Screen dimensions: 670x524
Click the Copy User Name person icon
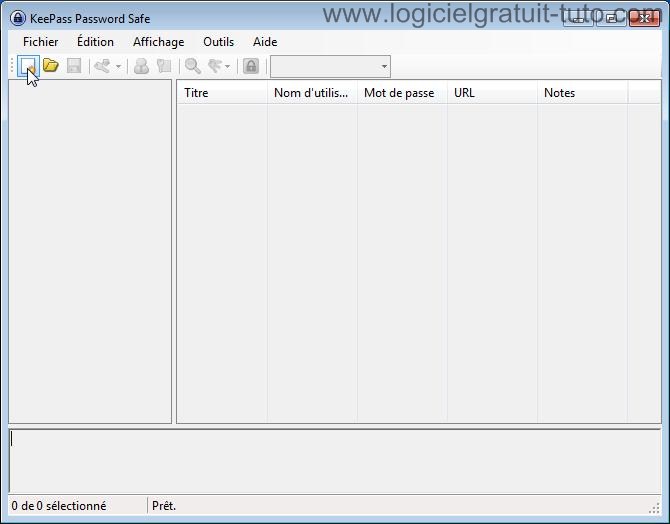141,66
